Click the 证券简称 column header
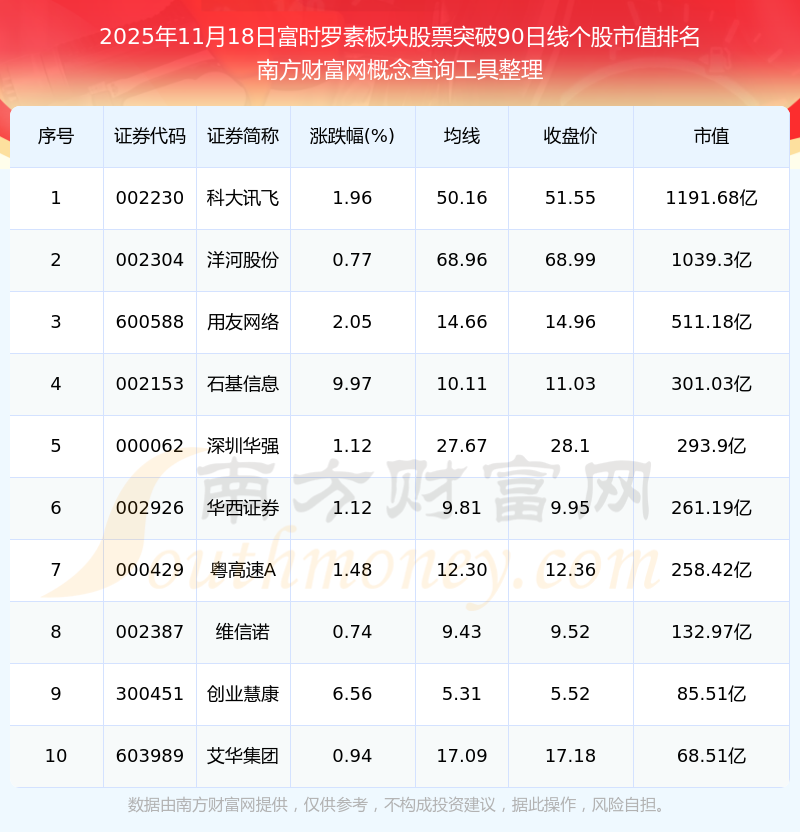The image size is (800, 832). click(x=243, y=136)
